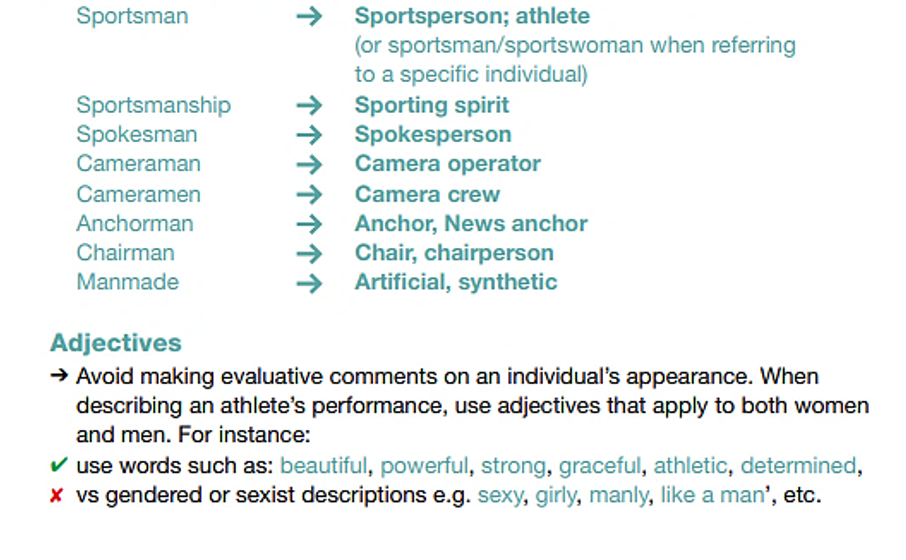Click the bold term 'Spokesperson'
The width and height of the screenshot is (906, 560).
point(433,135)
